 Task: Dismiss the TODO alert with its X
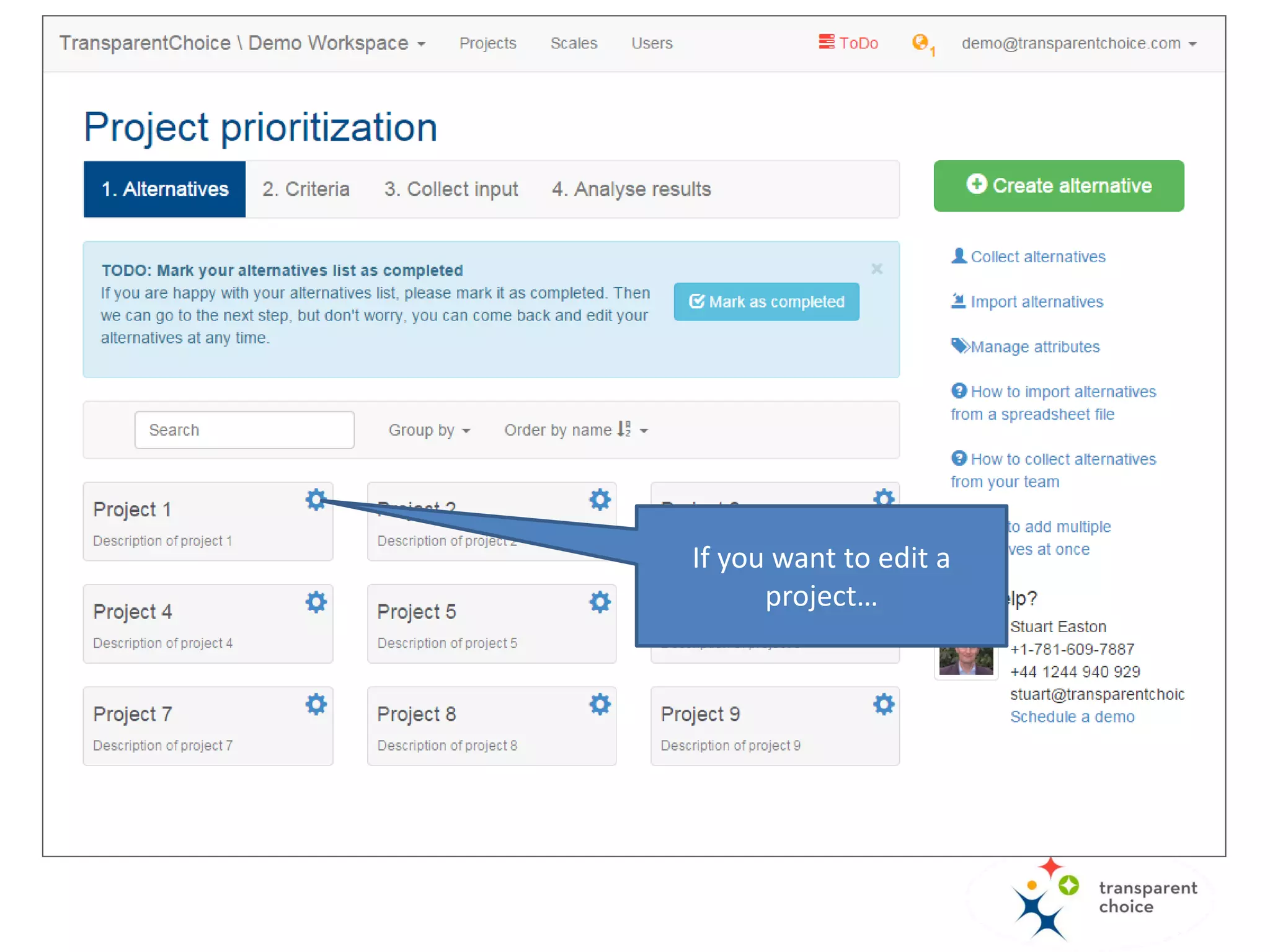tap(877, 268)
